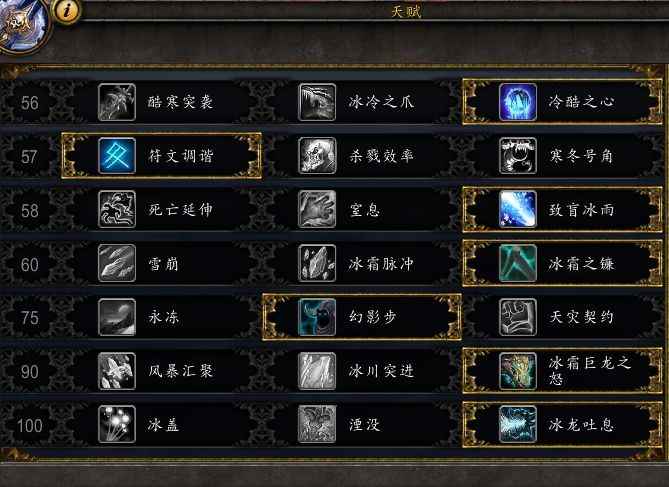Viewport: 669px width, 487px height.
Task: Select the 冰霜之镰 talent icon
Action: [518, 263]
